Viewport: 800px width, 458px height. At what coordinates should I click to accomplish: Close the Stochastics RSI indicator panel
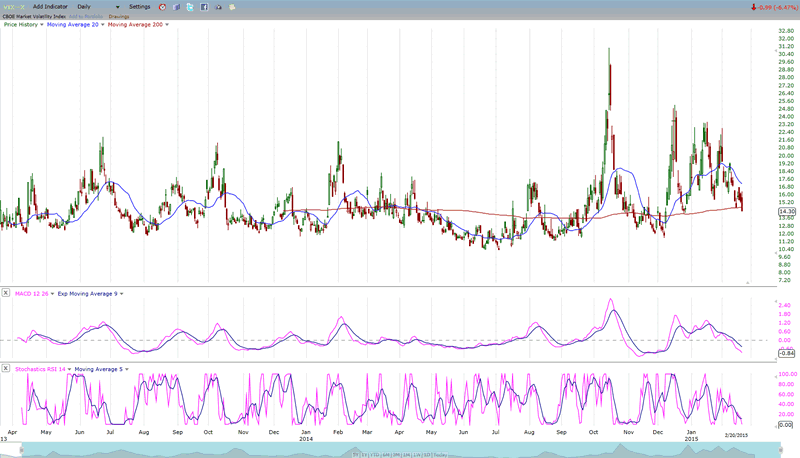[6, 370]
